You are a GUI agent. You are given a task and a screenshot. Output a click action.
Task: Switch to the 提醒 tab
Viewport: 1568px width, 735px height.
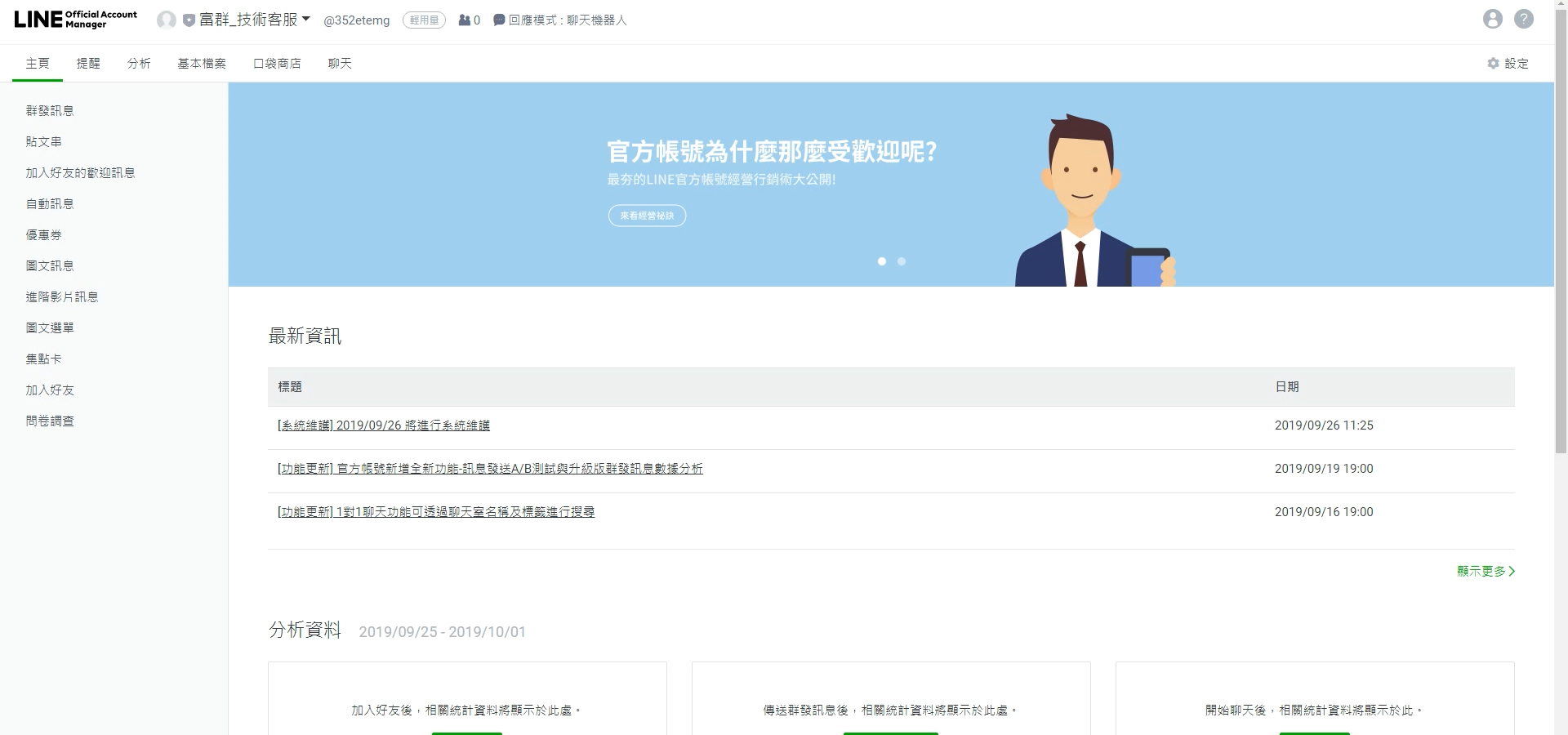[x=88, y=64]
